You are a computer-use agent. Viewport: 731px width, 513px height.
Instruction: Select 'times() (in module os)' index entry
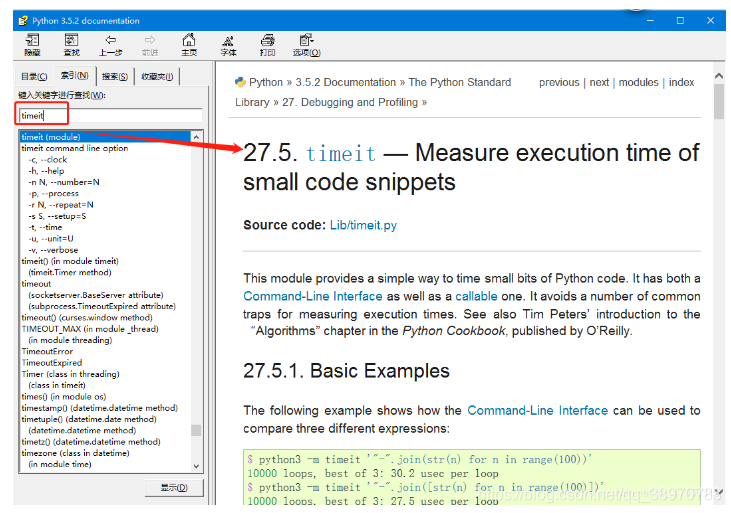[x=64, y=397]
